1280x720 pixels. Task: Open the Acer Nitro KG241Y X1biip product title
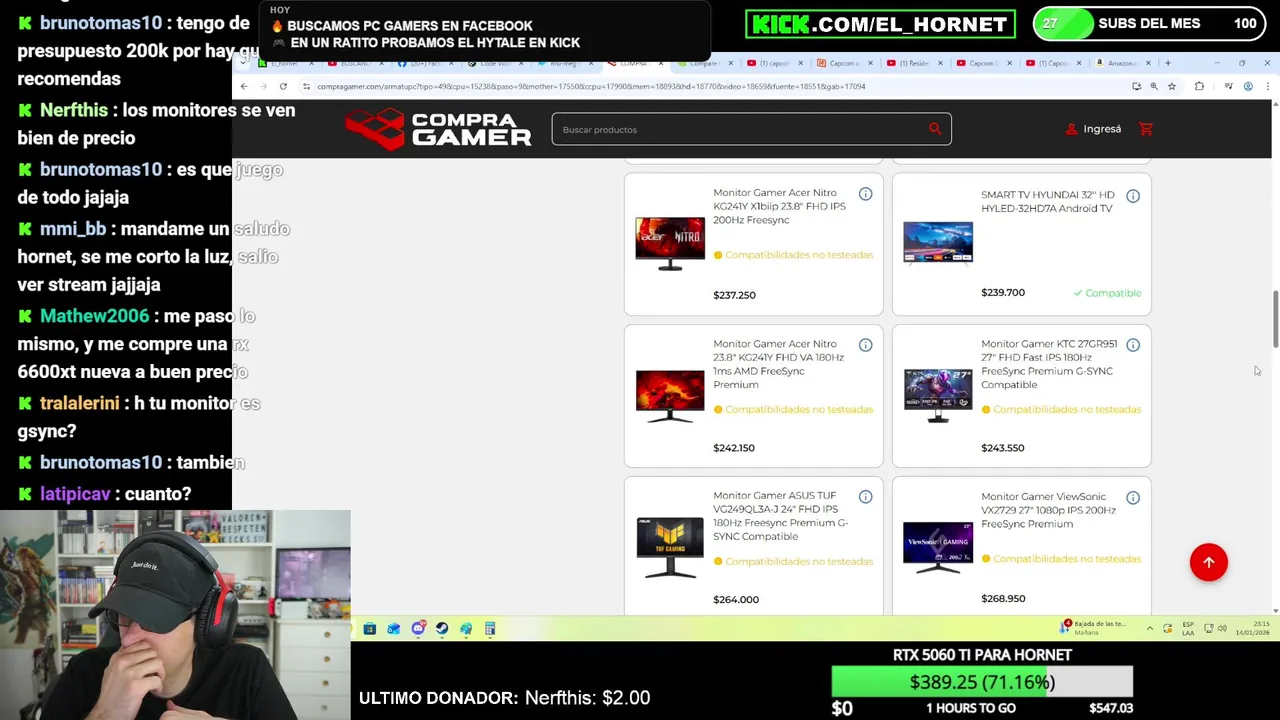pyautogui.click(x=779, y=206)
